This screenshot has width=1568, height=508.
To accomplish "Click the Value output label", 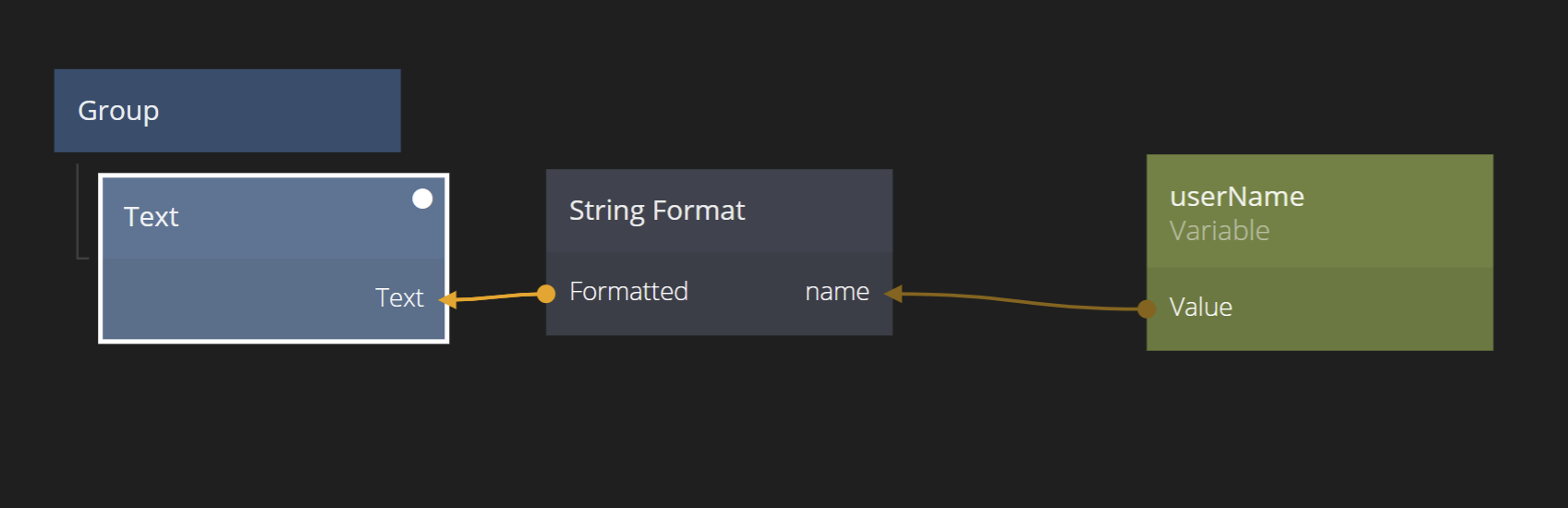I will tap(1200, 308).
